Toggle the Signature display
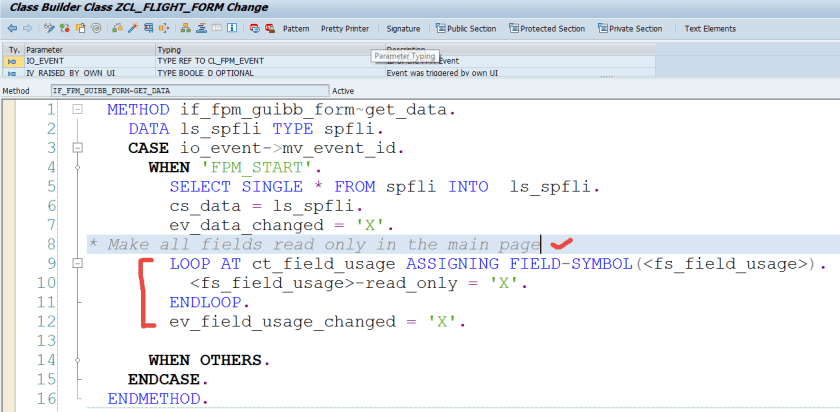Screen dimensions: 840x412 [x=403, y=29]
